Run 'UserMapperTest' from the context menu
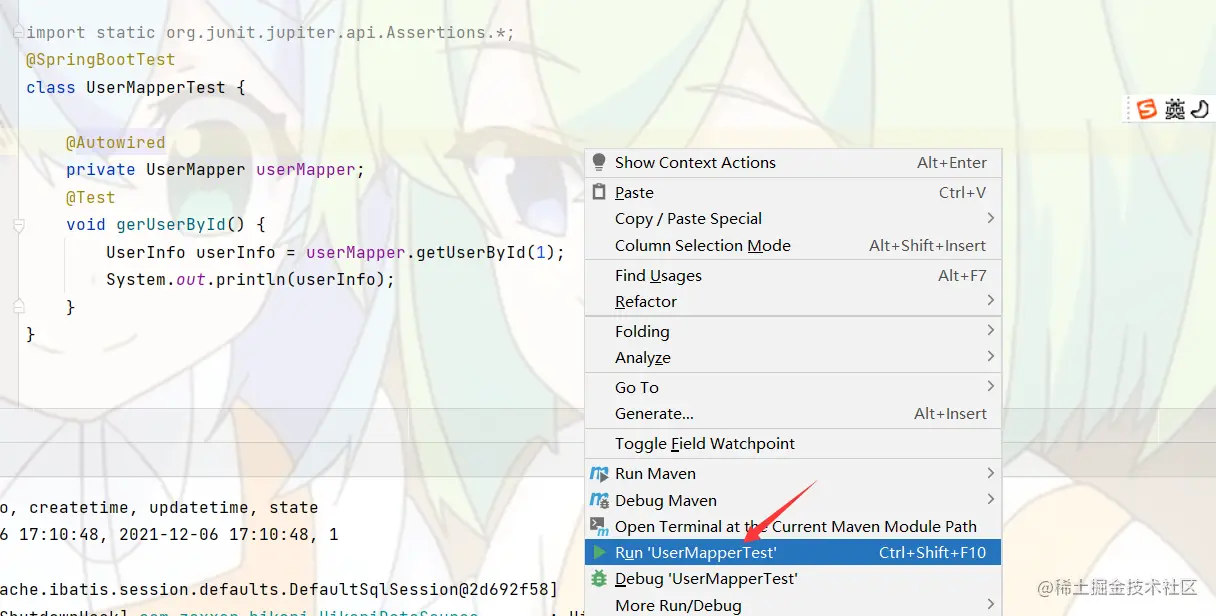 coord(793,552)
